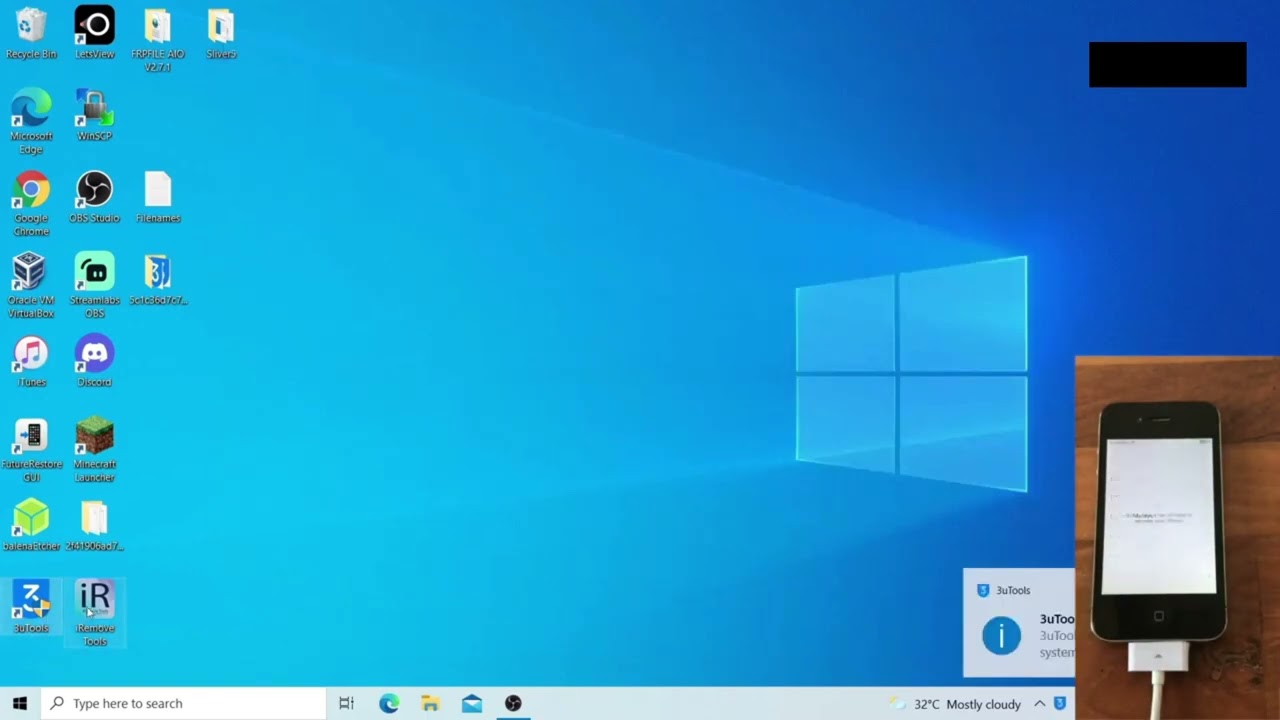
Task: Open the Recycle Bin desktop icon
Action: pyautogui.click(x=31, y=33)
